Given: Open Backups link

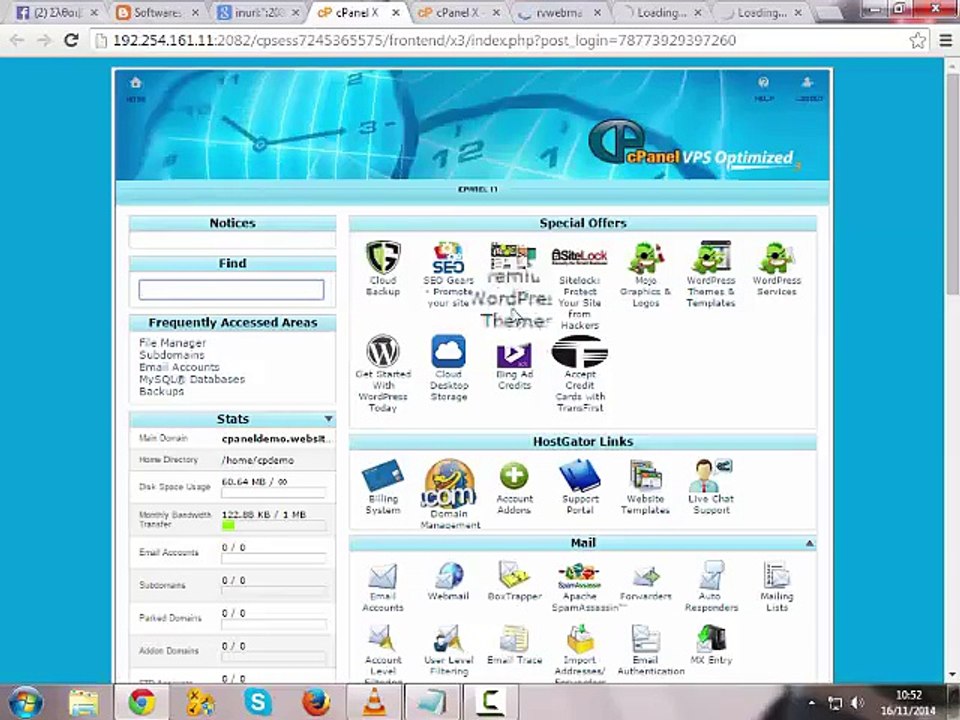Looking at the screenshot, I should (161, 391).
